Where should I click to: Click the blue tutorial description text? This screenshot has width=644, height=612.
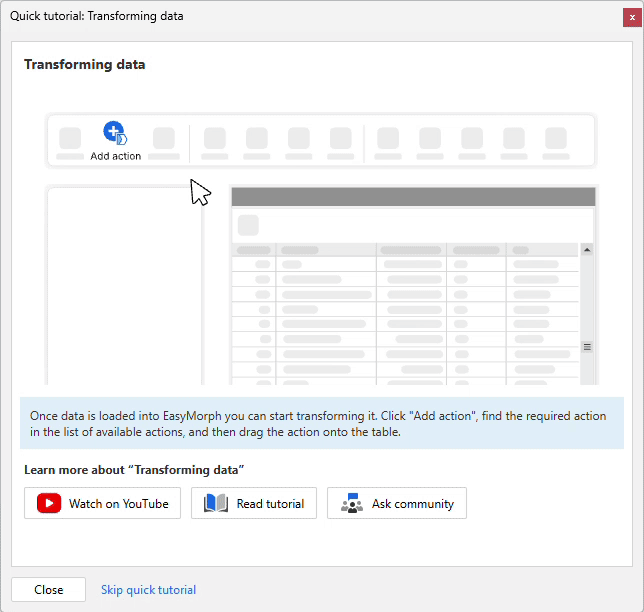[318, 423]
